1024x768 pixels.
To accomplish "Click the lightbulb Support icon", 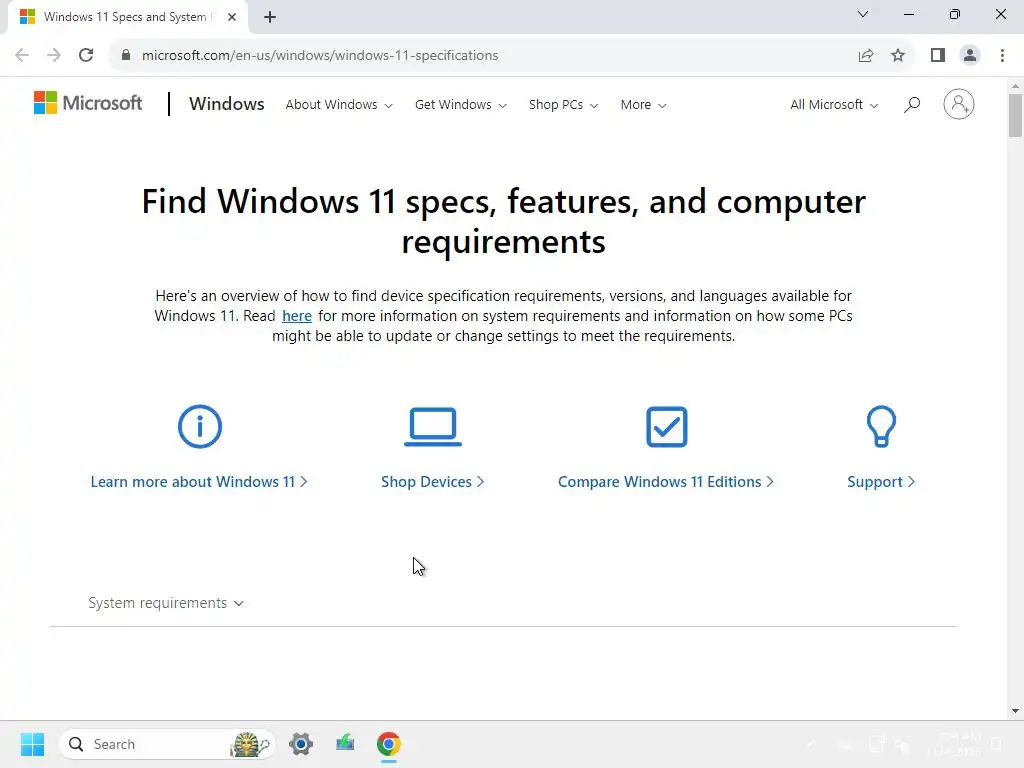I will [x=880, y=426].
